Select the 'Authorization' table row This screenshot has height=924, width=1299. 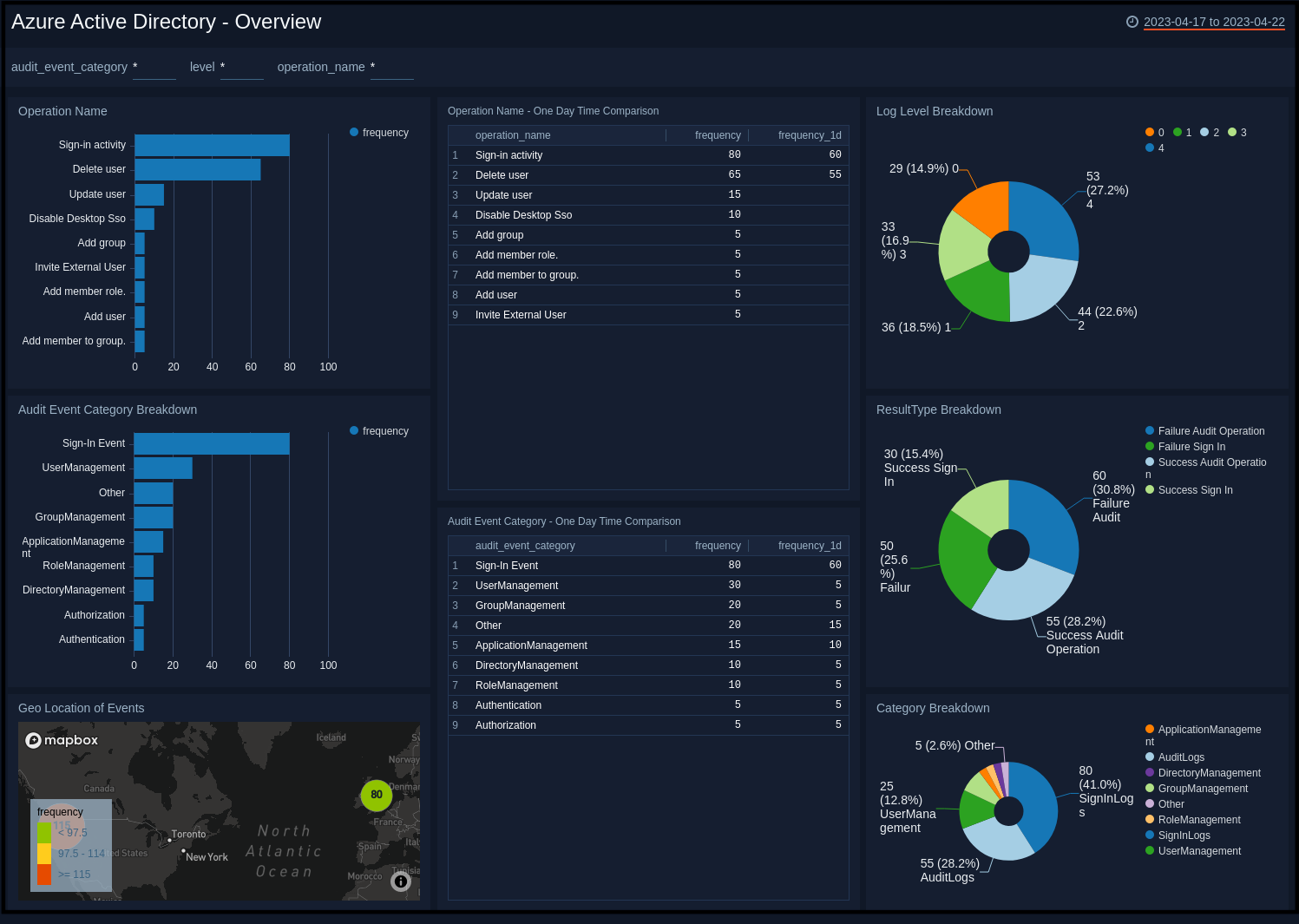(x=648, y=725)
